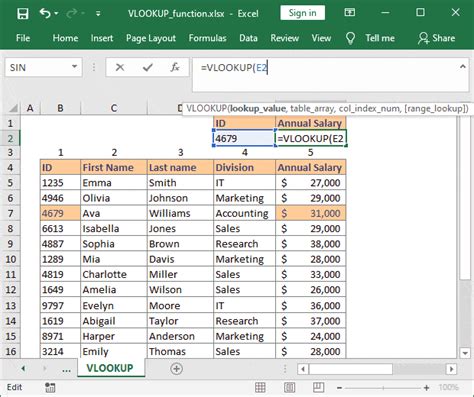Screen dimensions: 474x397
Task: Switch to Page Break Preview icon
Action: [318, 387]
